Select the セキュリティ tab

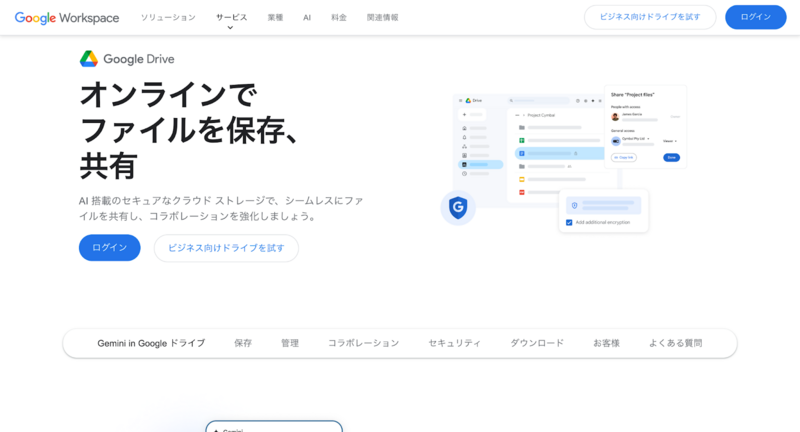[455, 343]
